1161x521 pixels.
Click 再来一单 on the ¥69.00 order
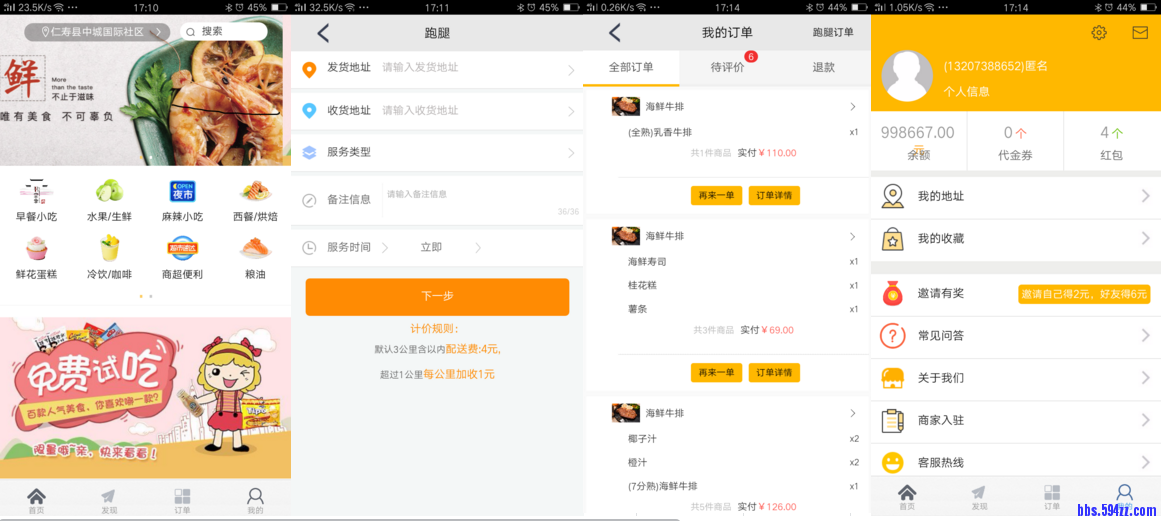pos(716,372)
